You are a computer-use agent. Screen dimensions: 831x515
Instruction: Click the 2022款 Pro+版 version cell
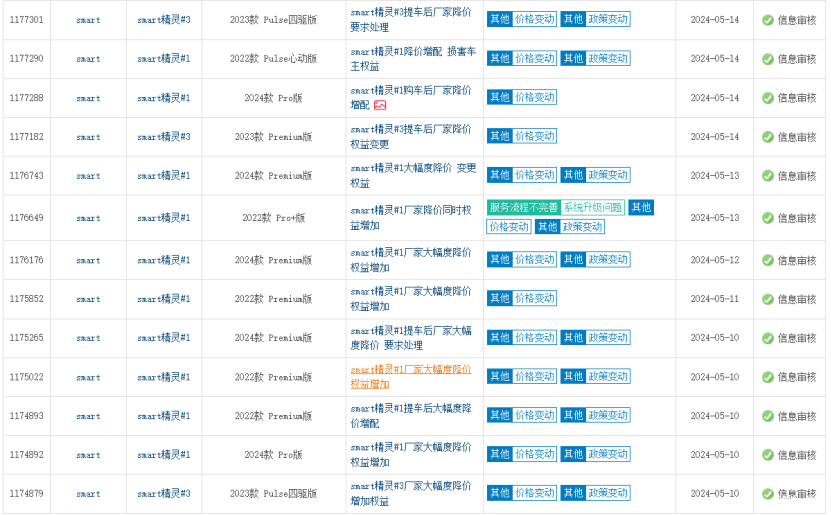pyautogui.click(x=273, y=218)
